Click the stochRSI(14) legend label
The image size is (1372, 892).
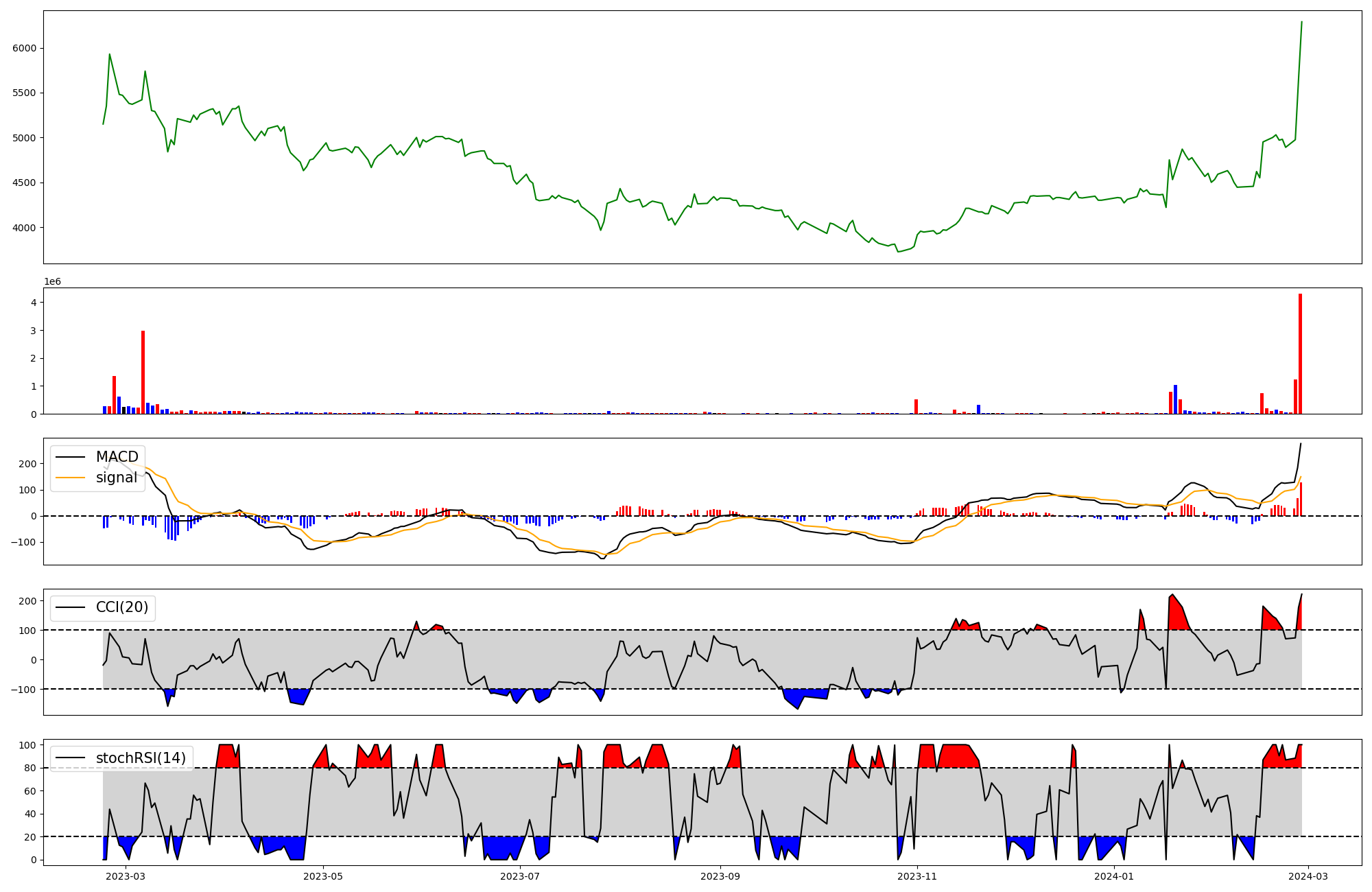141,758
